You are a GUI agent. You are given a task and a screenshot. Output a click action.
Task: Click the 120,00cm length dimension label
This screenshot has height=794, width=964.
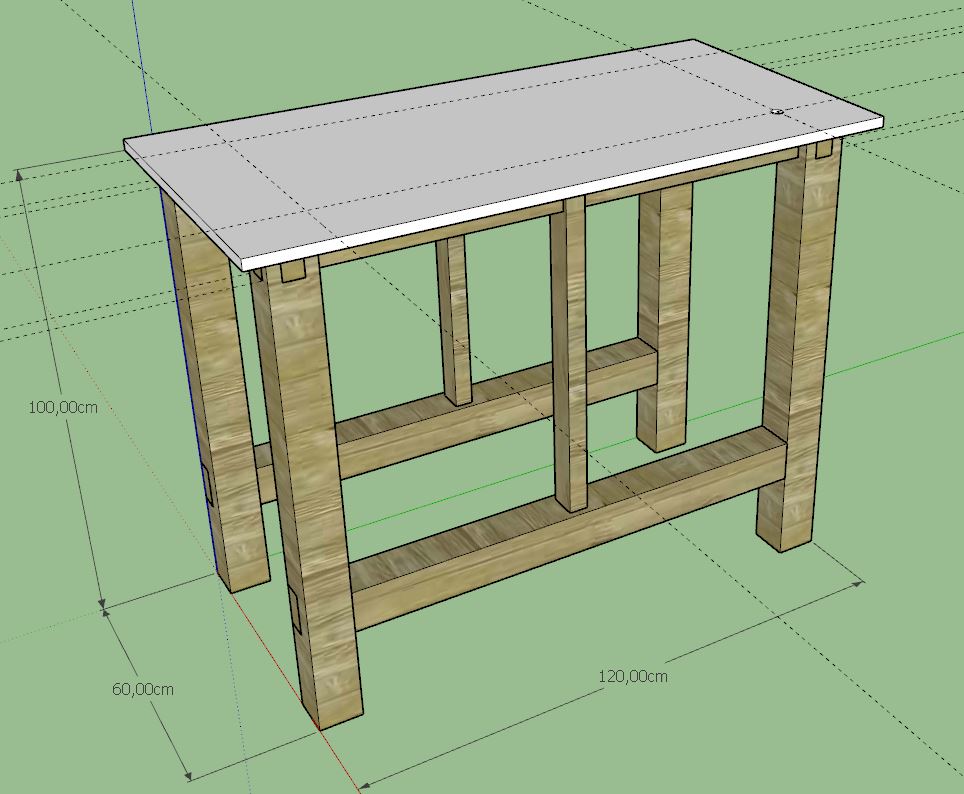coord(633,676)
